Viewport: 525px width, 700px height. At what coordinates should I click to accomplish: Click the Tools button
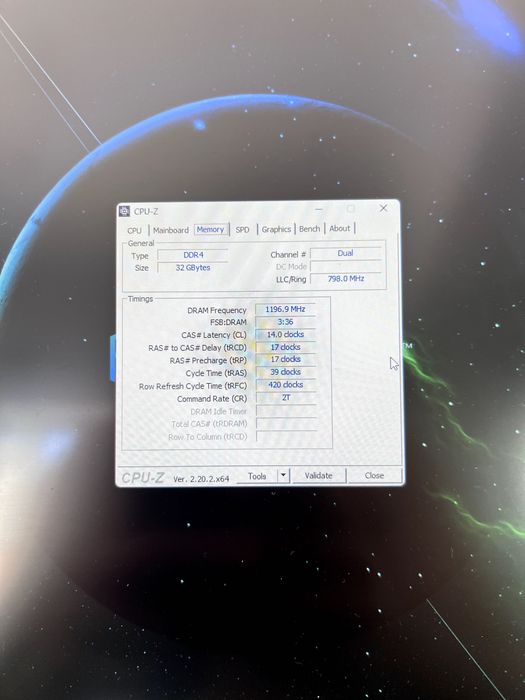(257, 476)
